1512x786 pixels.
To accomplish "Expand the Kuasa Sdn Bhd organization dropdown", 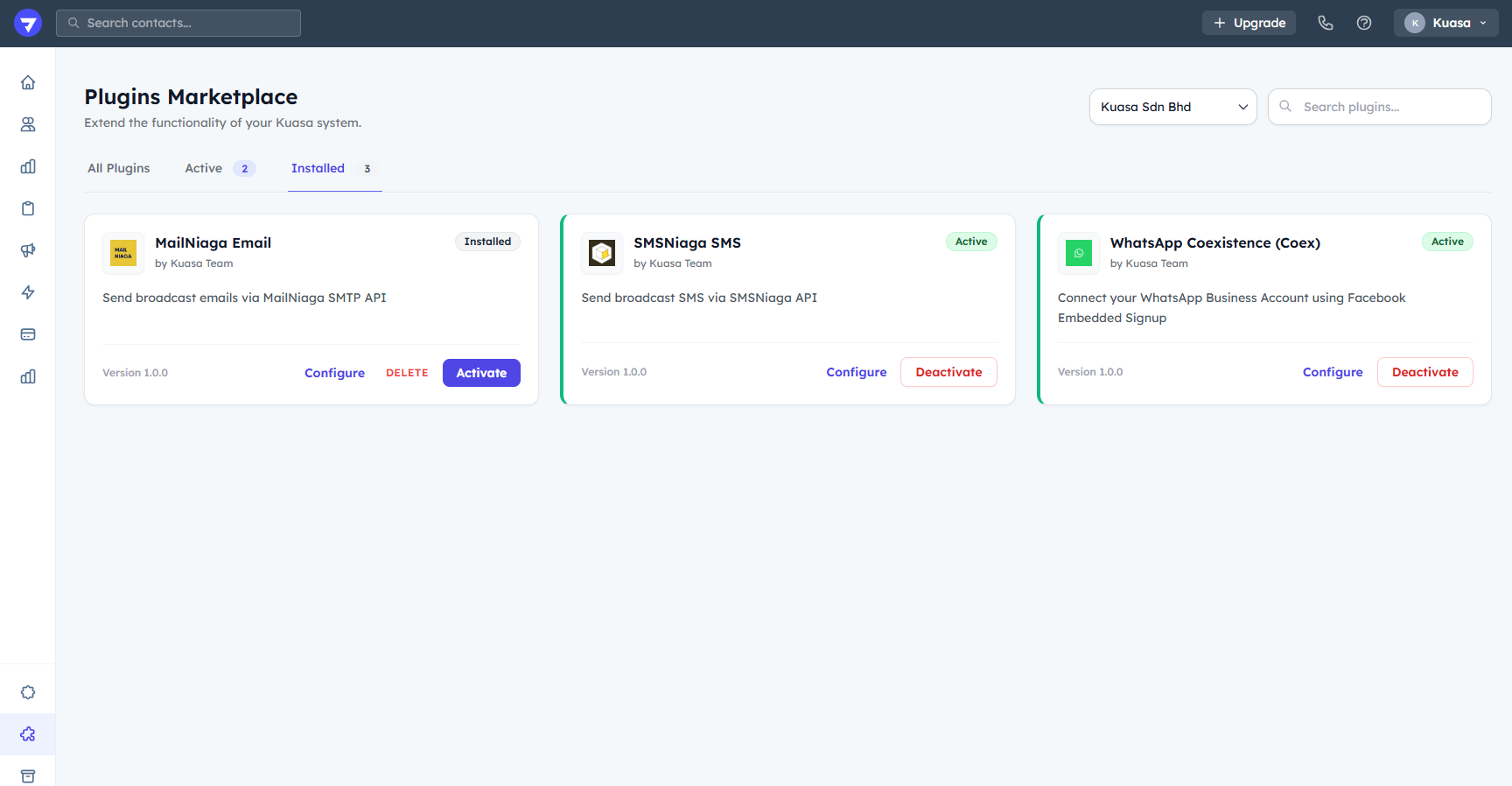I will pos(1172,107).
